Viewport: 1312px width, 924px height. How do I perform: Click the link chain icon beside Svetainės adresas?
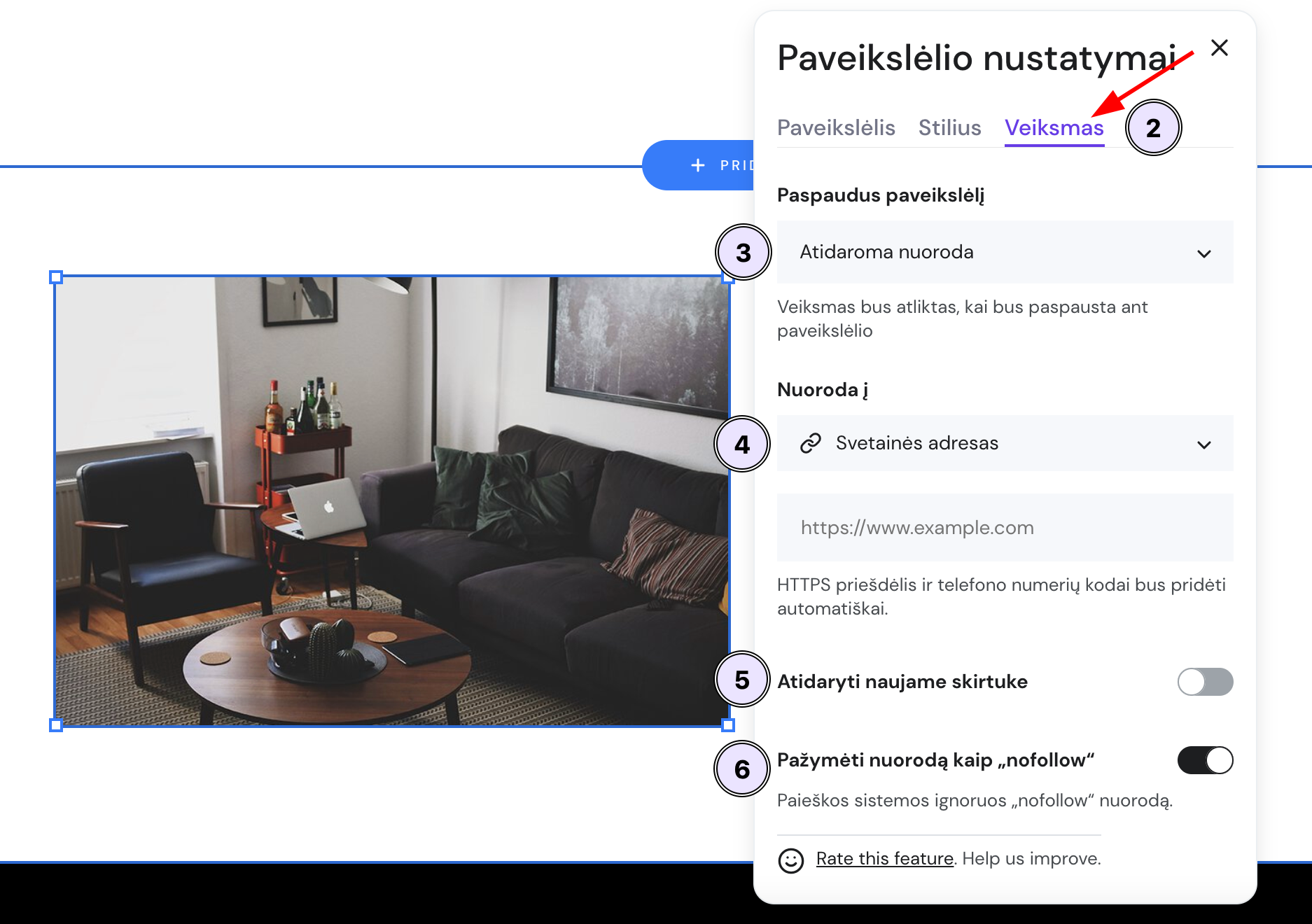(x=811, y=443)
